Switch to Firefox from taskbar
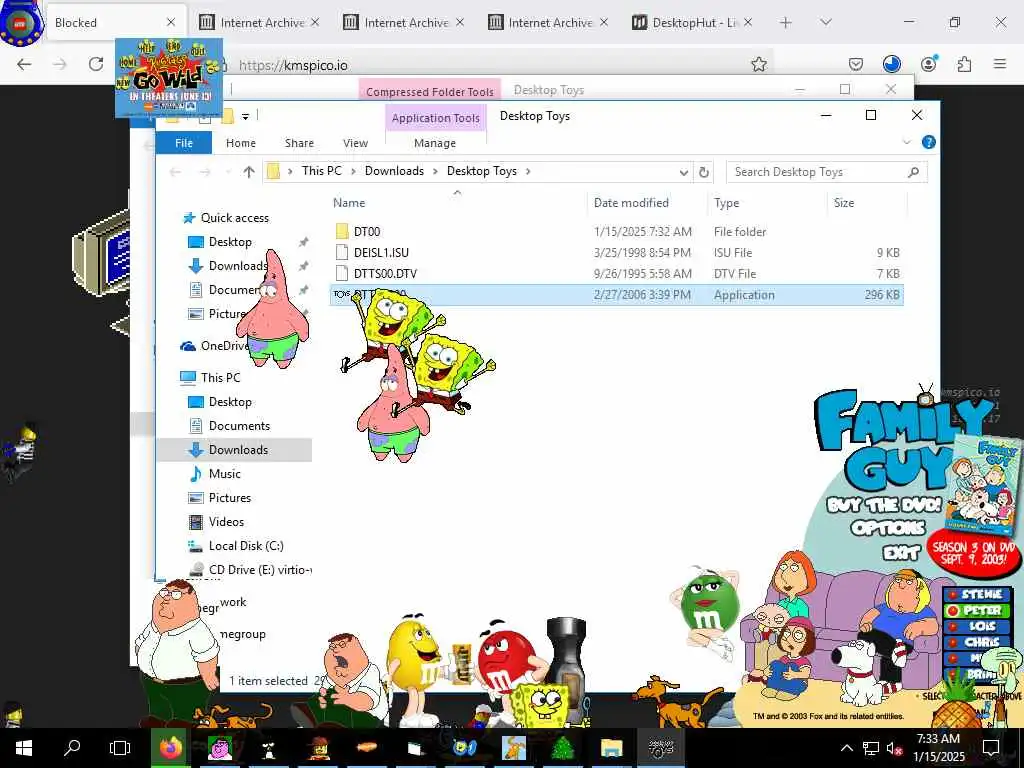Image resolution: width=1024 pixels, height=768 pixels. [x=170, y=748]
